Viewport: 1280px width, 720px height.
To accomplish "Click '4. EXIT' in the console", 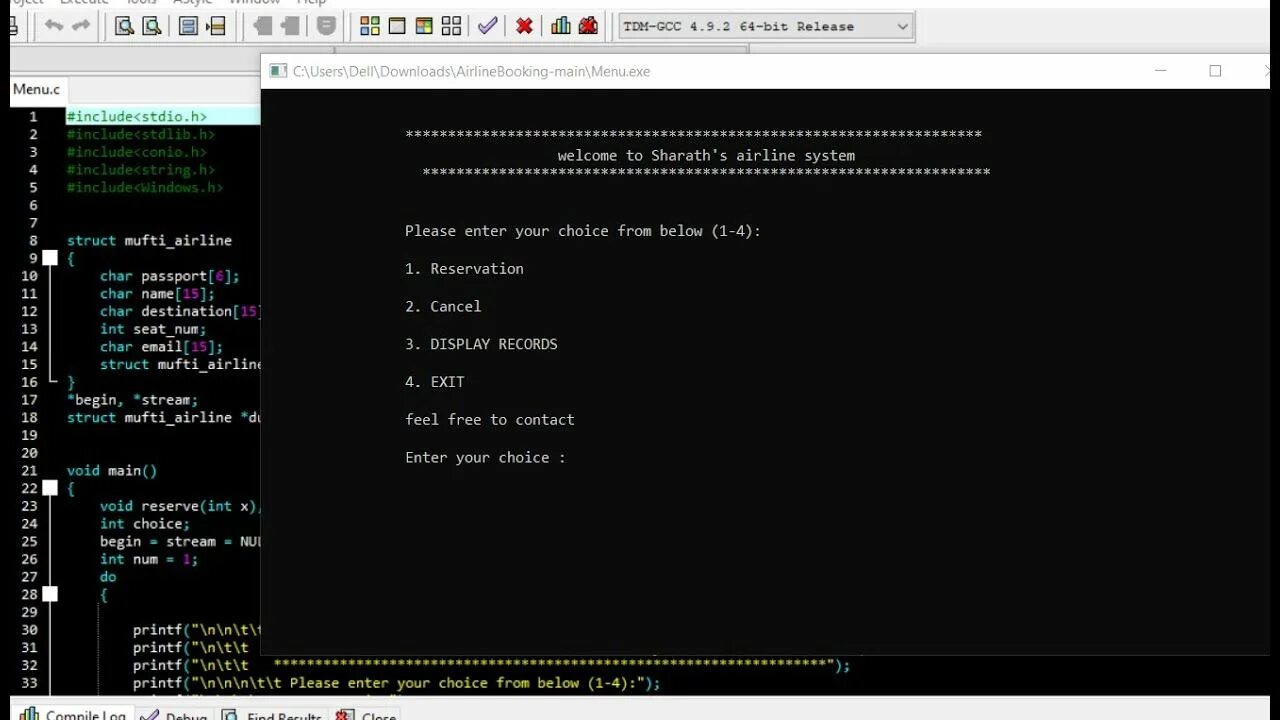I will tap(435, 382).
